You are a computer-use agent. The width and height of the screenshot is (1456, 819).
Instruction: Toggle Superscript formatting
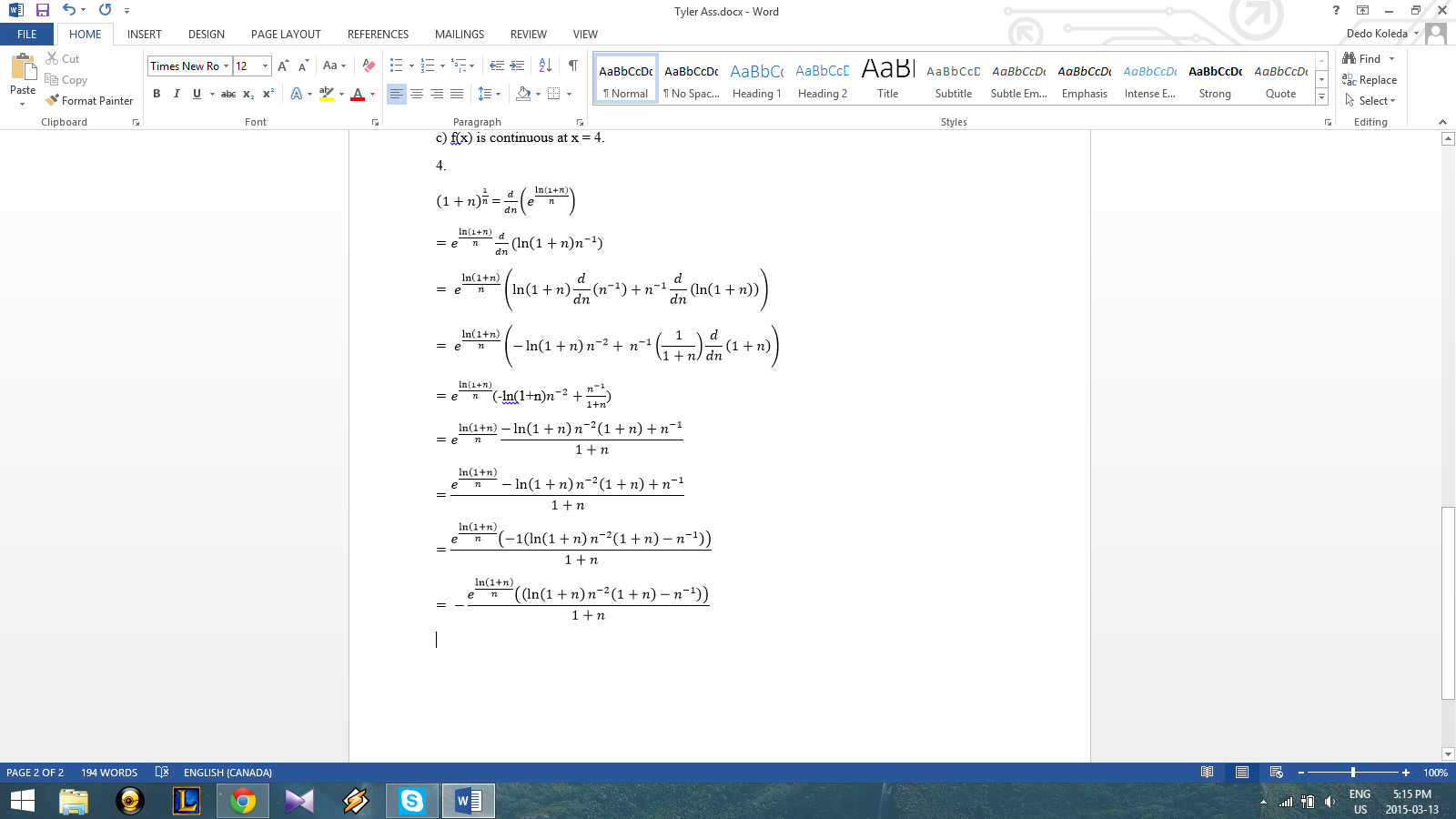point(268,94)
